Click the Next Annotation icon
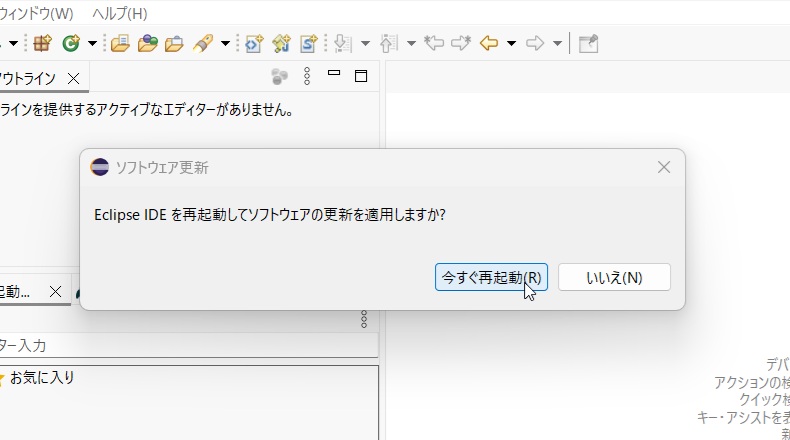Viewport: 790px width, 440px height. [x=344, y=43]
